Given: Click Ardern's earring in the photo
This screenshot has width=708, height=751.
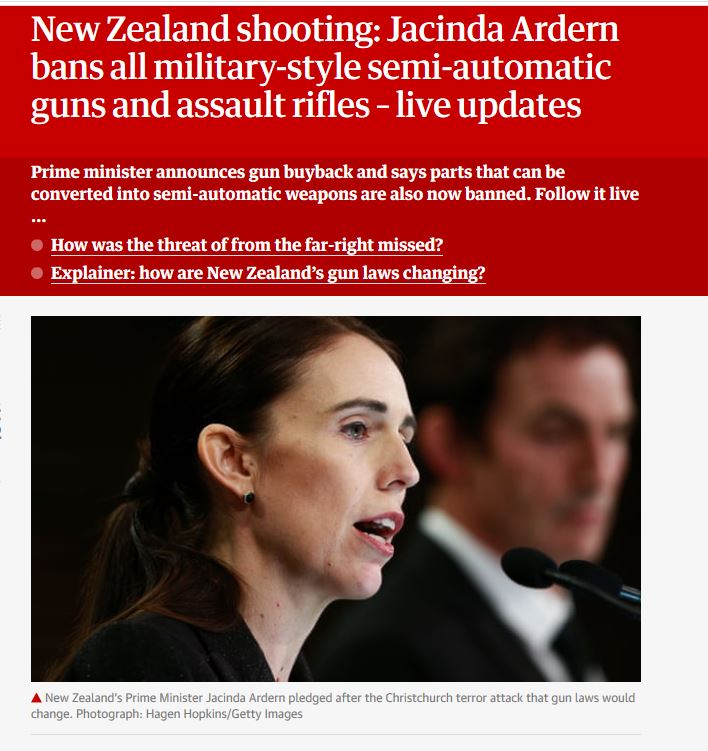Looking at the screenshot, I should 248,498.
